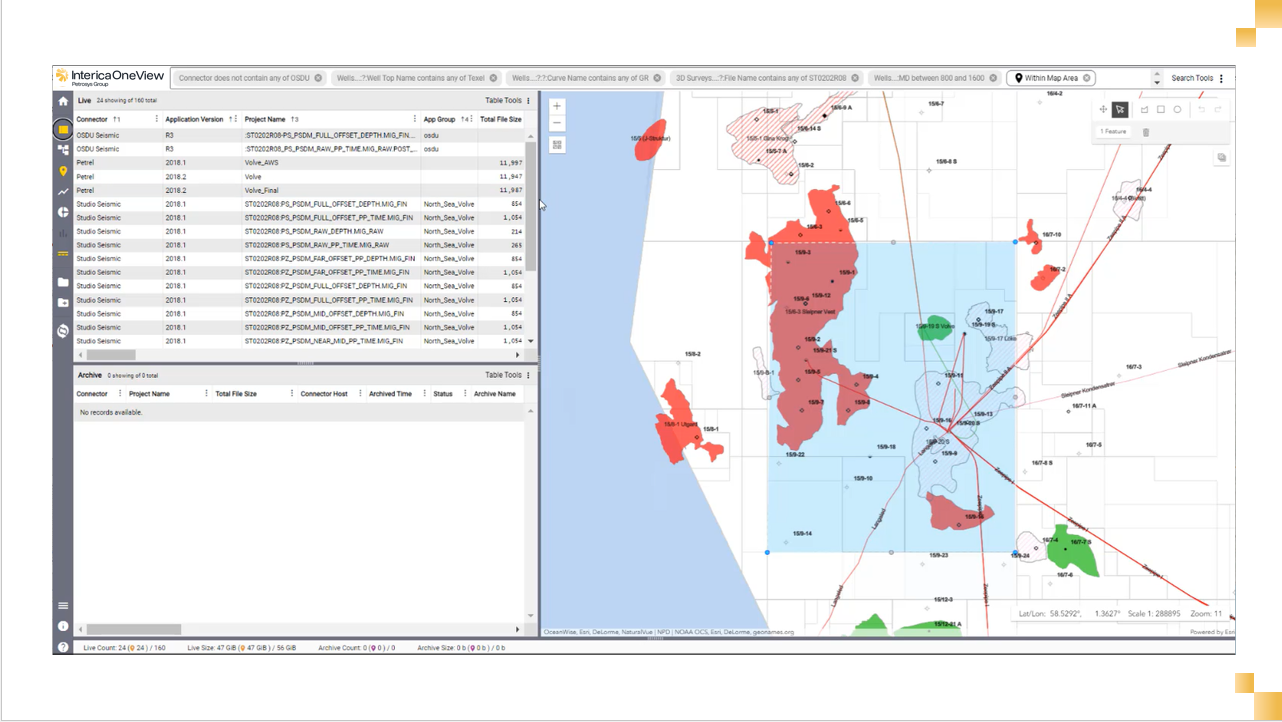Image resolution: width=1282 pixels, height=722 pixels.
Task: Open the map pin view in the sidebar
Action: pyautogui.click(x=63, y=171)
